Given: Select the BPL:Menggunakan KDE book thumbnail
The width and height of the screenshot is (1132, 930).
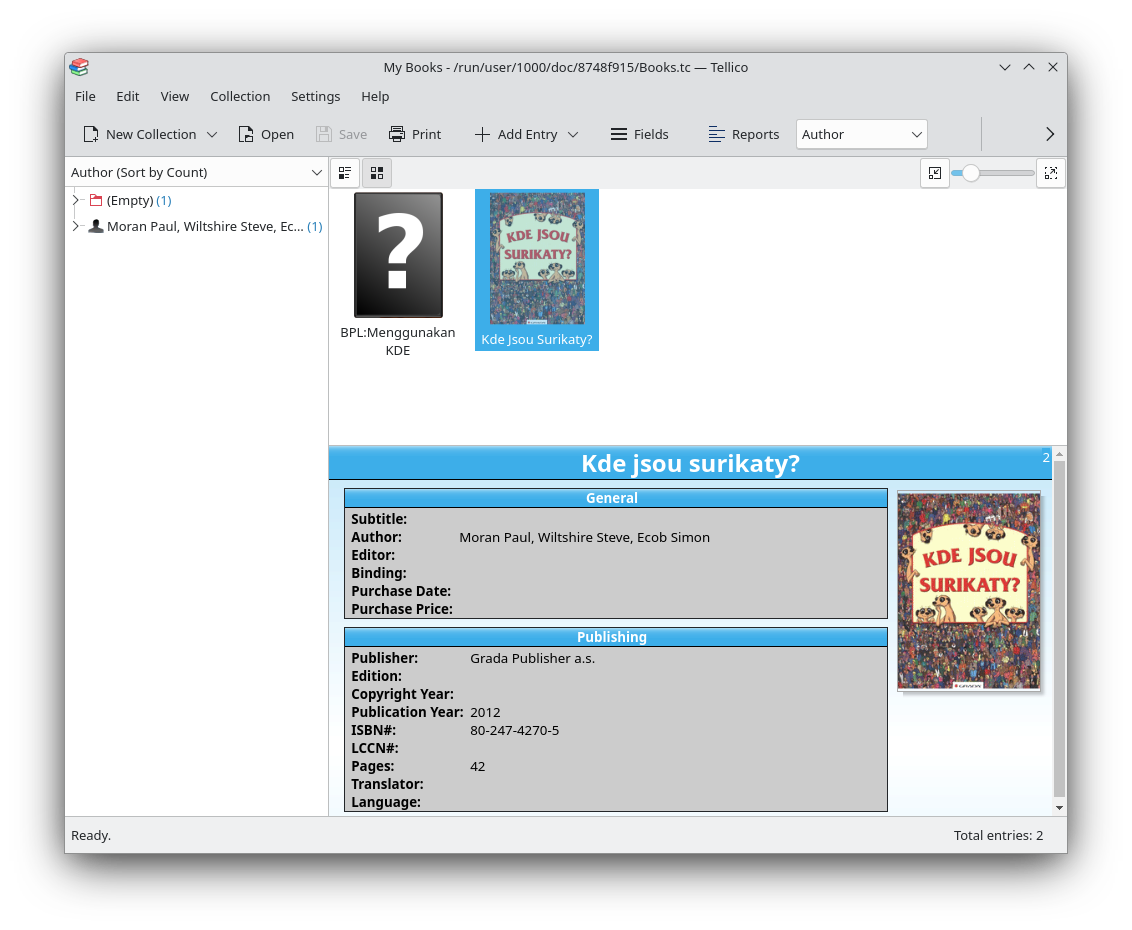Looking at the screenshot, I should click(x=398, y=256).
